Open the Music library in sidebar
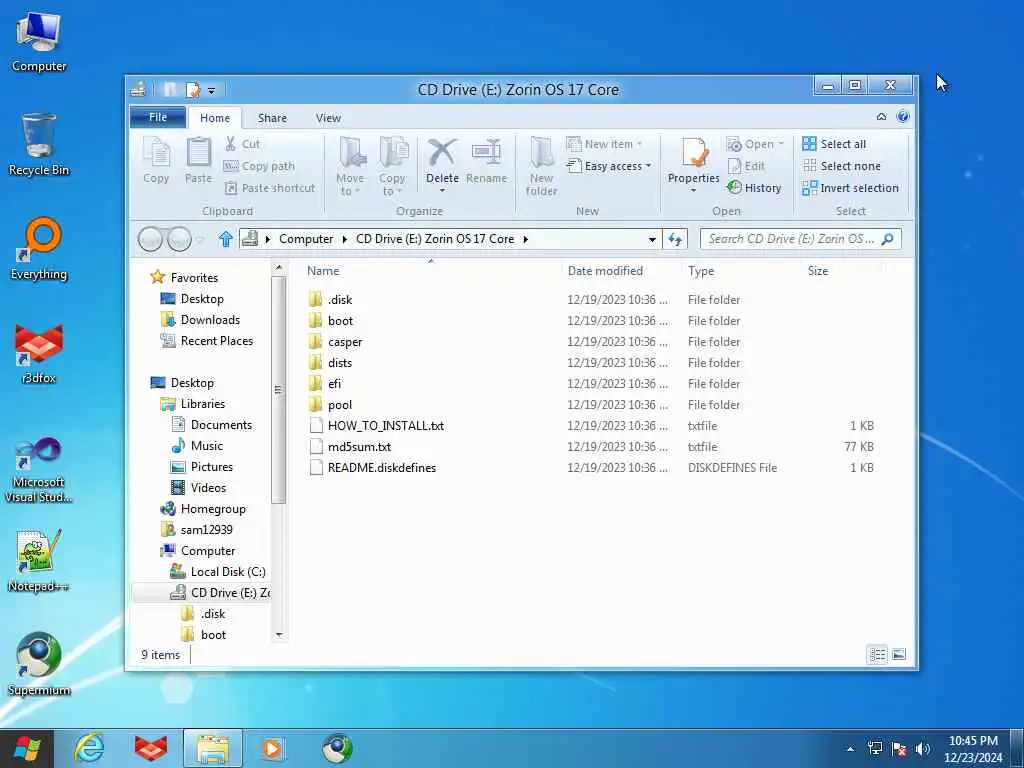The image size is (1024, 768). 197,446
